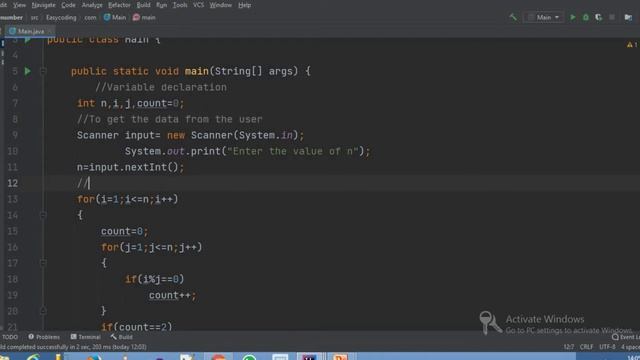Collapse the outer for-loop fold marker at line 14

43,215
